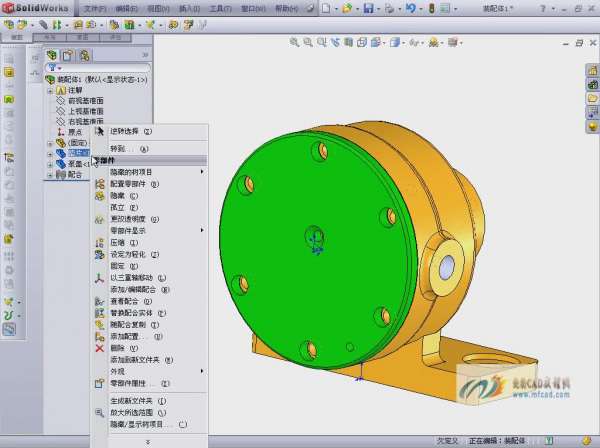Open the FeatureManager design tree tab icon
Viewport: 600px width, 448px height.
click(x=52, y=55)
